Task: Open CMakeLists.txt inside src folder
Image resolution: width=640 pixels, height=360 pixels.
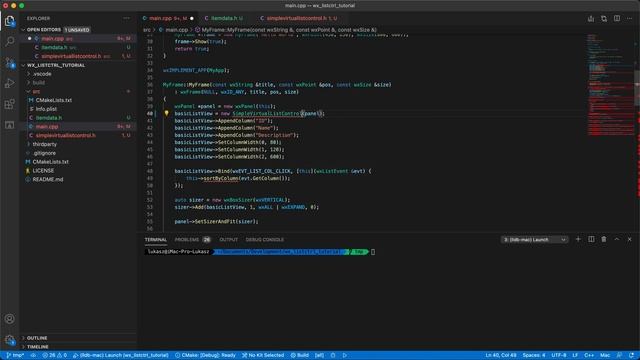Action: coord(53,100)
